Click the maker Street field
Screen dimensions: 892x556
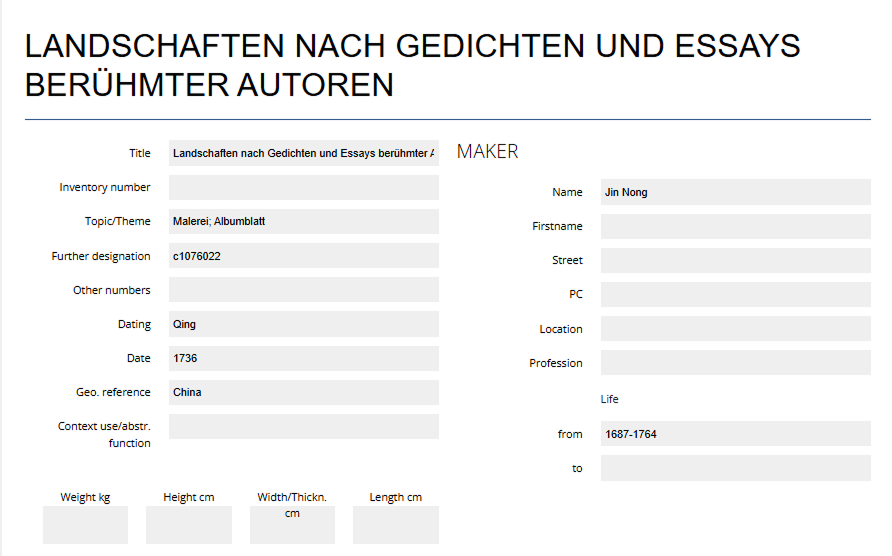pos(735,260)
